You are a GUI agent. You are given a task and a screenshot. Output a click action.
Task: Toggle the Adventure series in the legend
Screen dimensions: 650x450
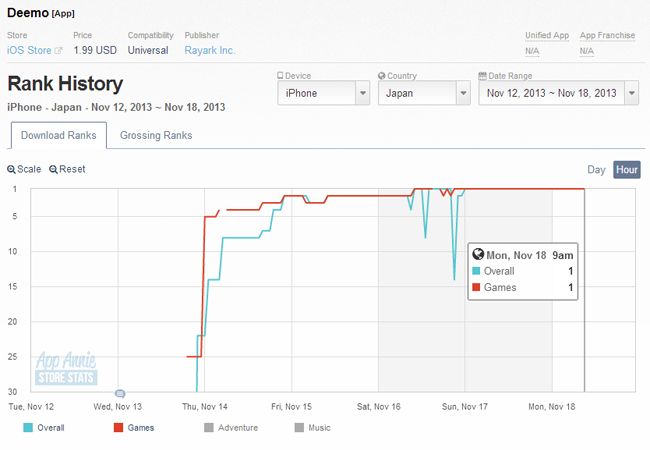(x=231, y=428)
